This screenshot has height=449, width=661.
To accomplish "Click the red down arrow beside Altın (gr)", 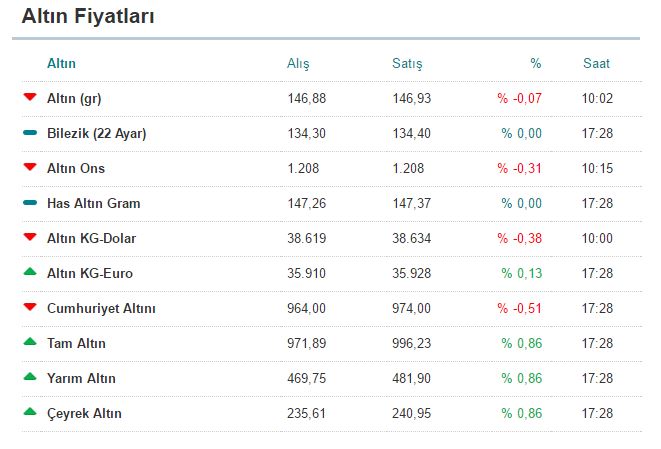I will click(29, 97).
